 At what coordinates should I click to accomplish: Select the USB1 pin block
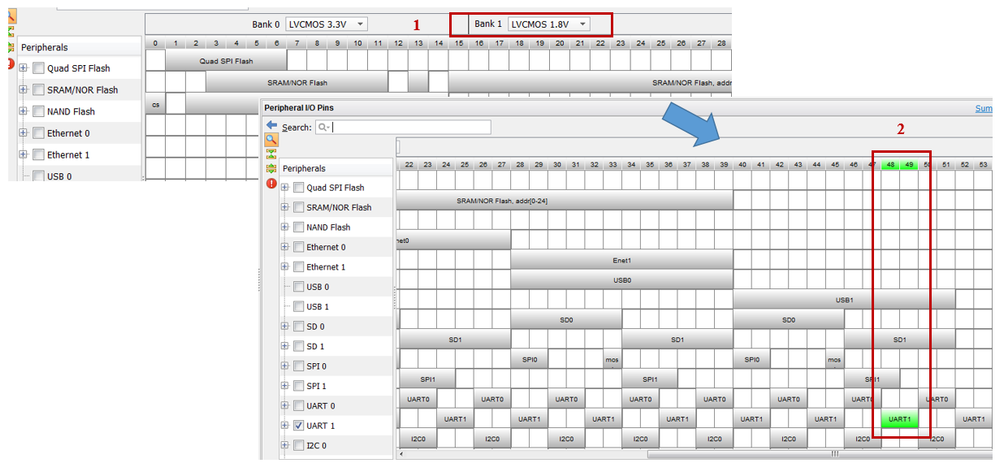(844, 300)
